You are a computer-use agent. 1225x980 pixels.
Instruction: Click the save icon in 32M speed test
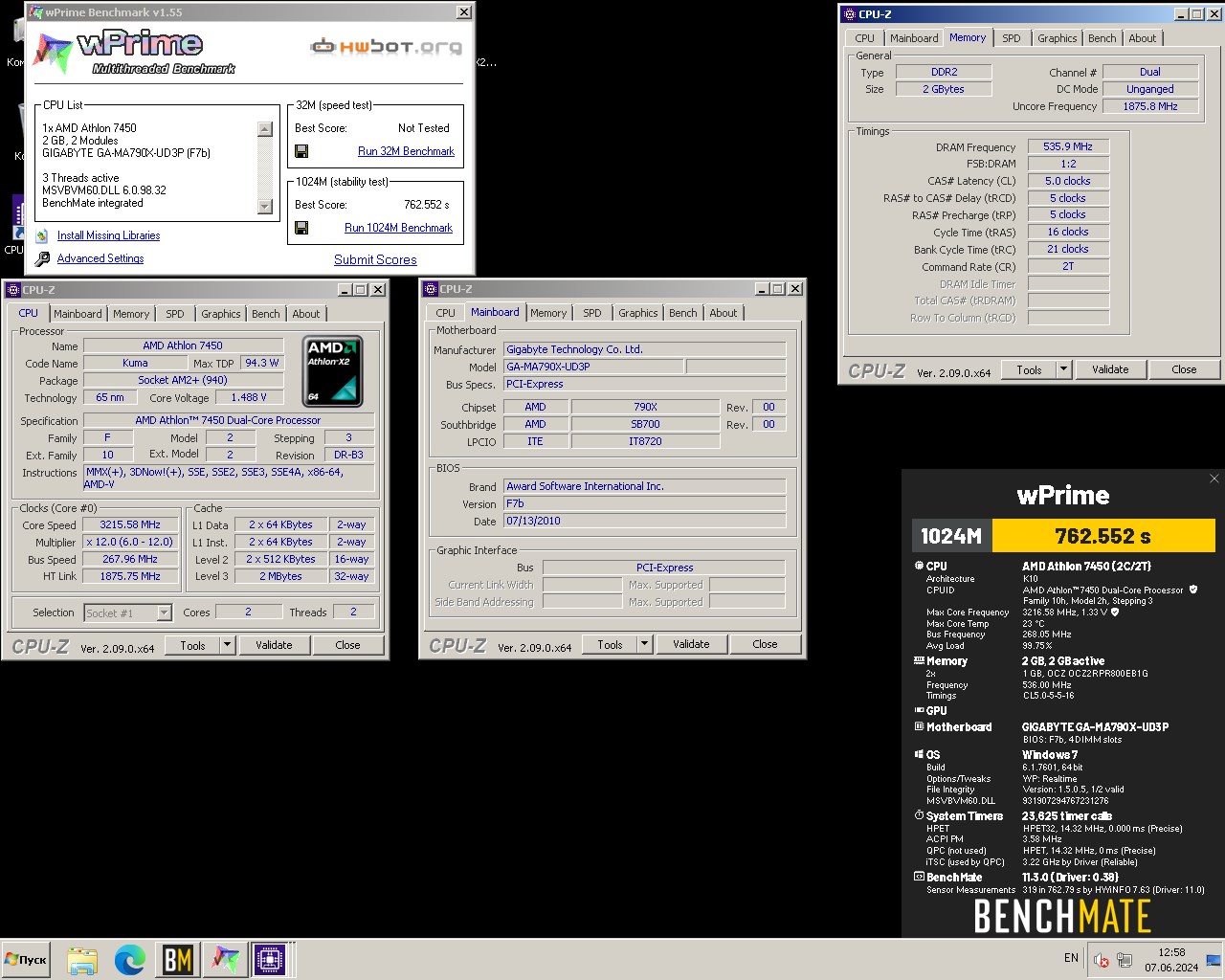coord(301,151)
